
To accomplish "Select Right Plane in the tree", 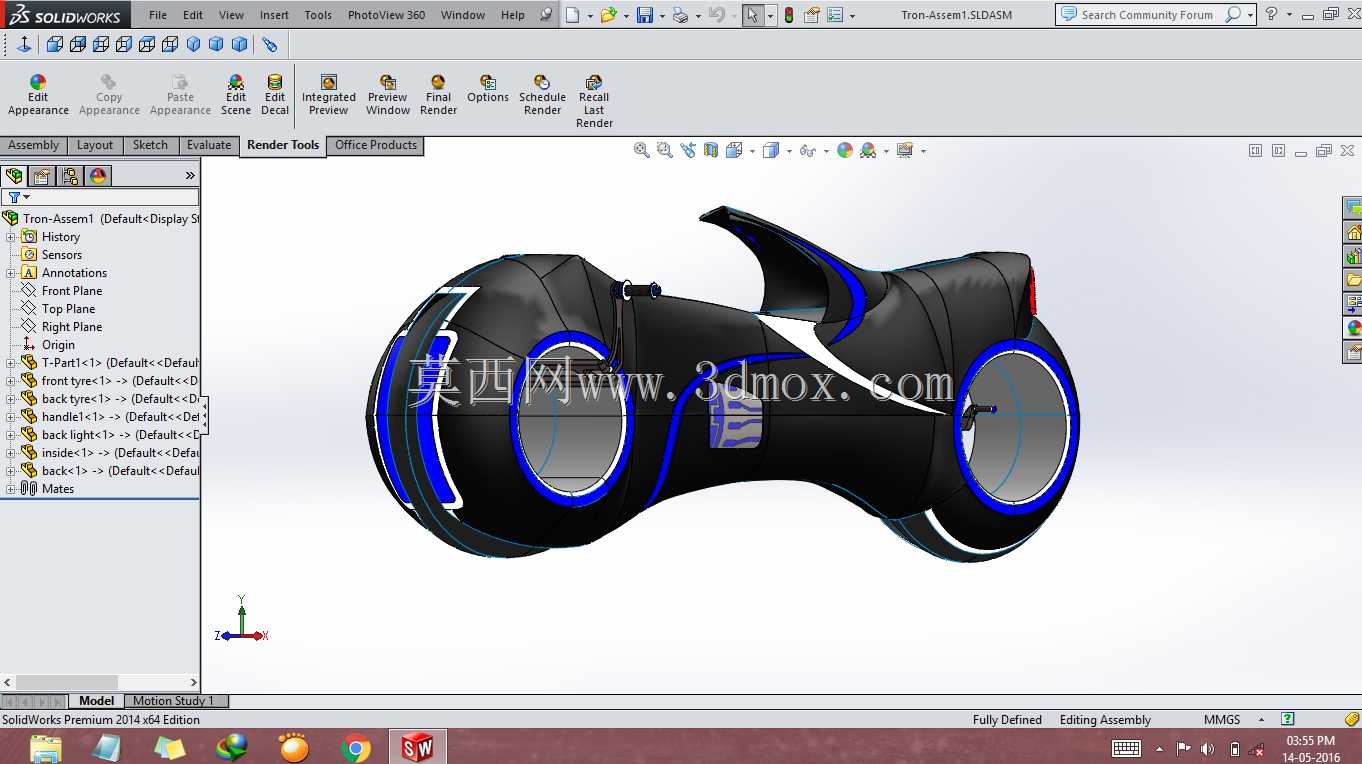I will [x=72, y=327].
